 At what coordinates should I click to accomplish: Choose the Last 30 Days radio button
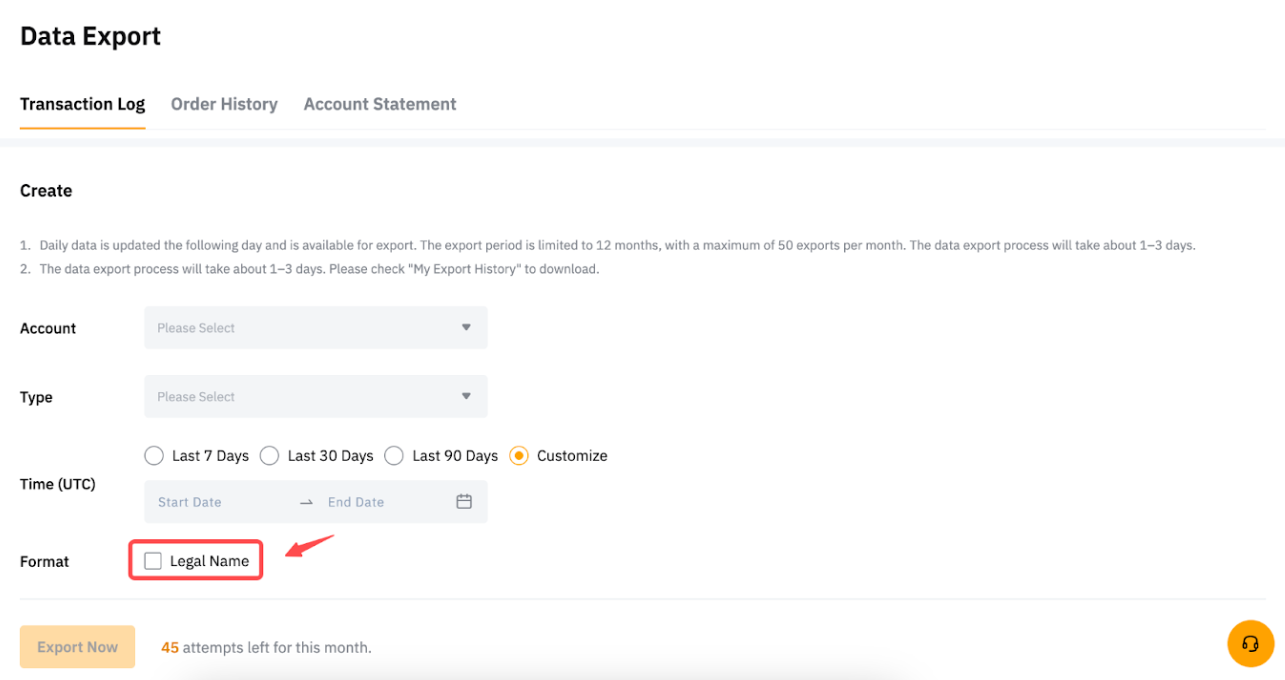[x=269, y=456]
